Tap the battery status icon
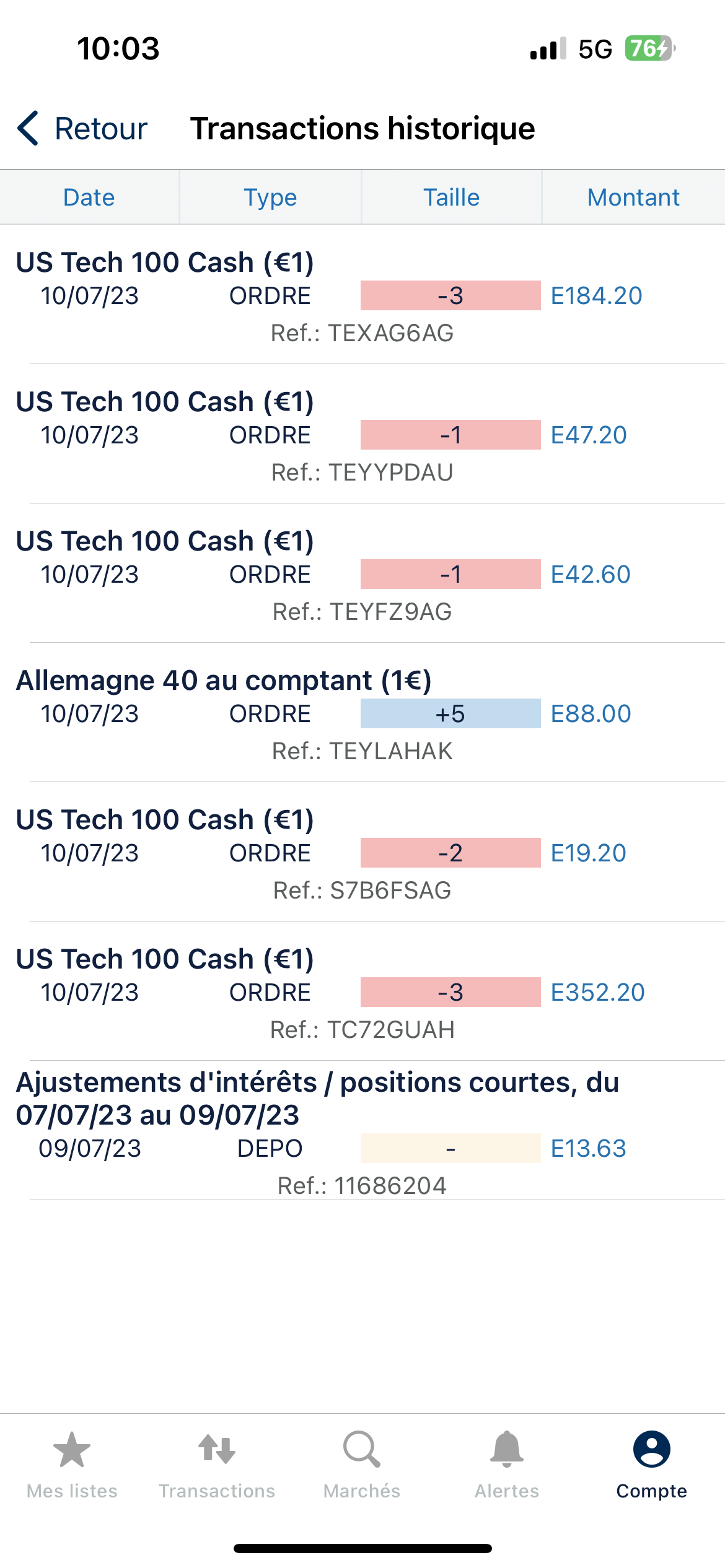 [x=649, y=48]
